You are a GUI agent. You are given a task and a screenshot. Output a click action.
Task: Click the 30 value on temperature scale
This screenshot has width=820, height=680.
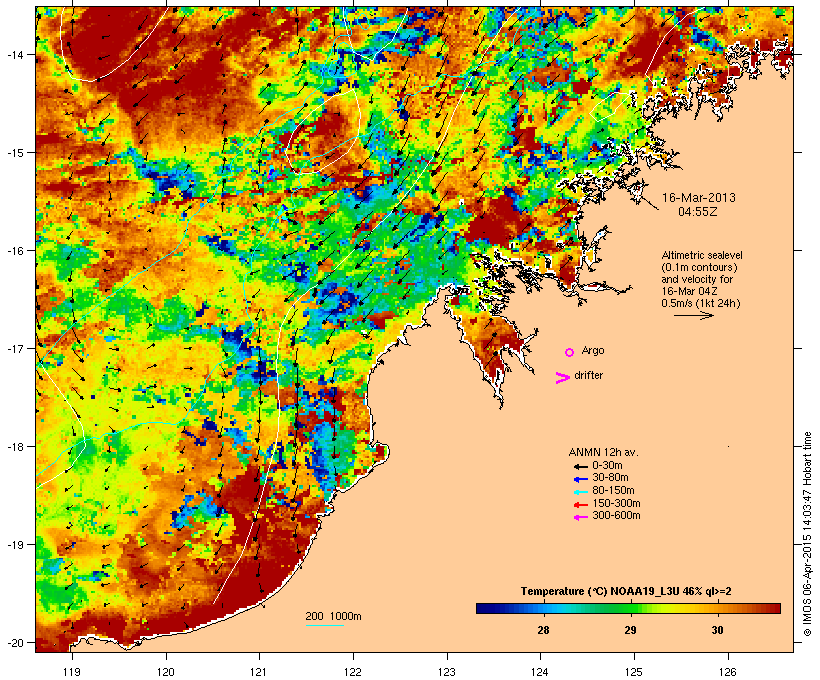pos(718,630)
